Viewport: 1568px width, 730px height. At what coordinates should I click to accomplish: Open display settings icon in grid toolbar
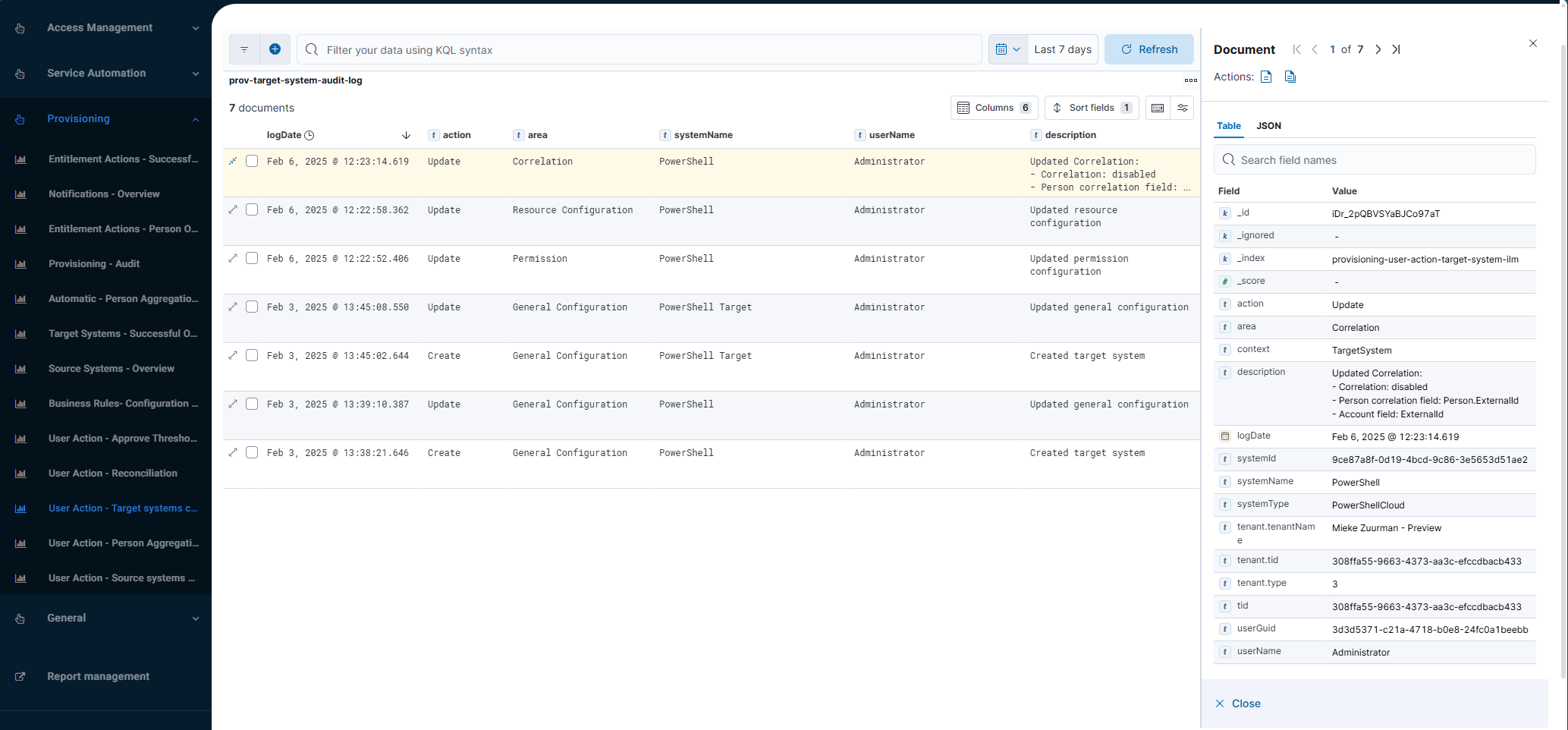pyautogui.click(x=1182, y=108)
